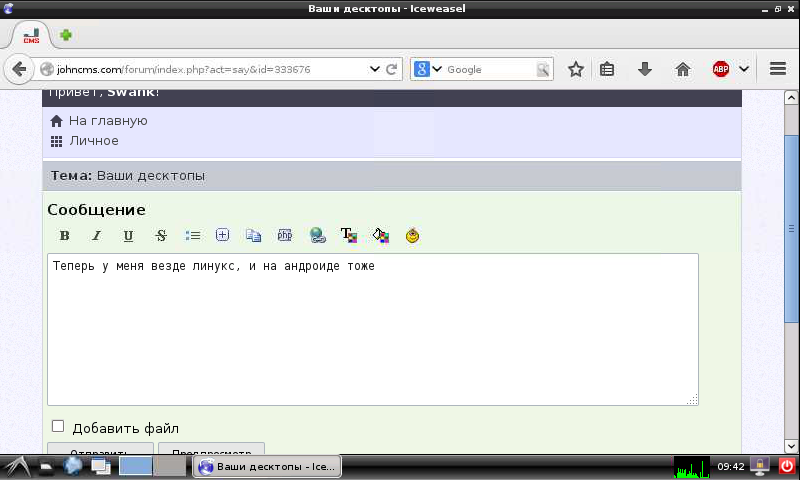The width and height of the screenshot is (800, 480).
Task: Click inside the message text area
Action: pos(373,330)
